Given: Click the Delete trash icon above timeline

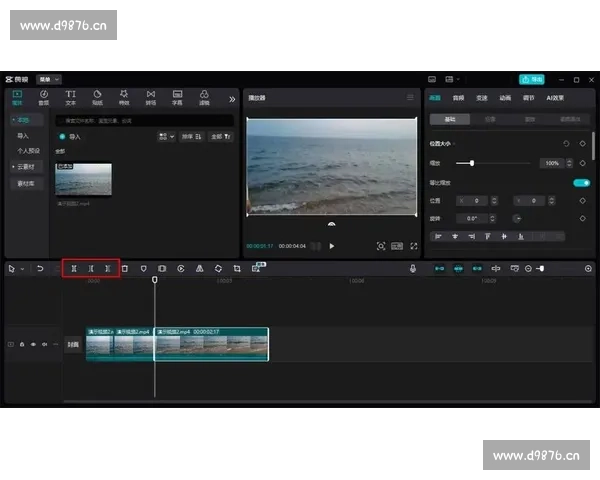Looking at the screenshot, I should tap(125, 268).
